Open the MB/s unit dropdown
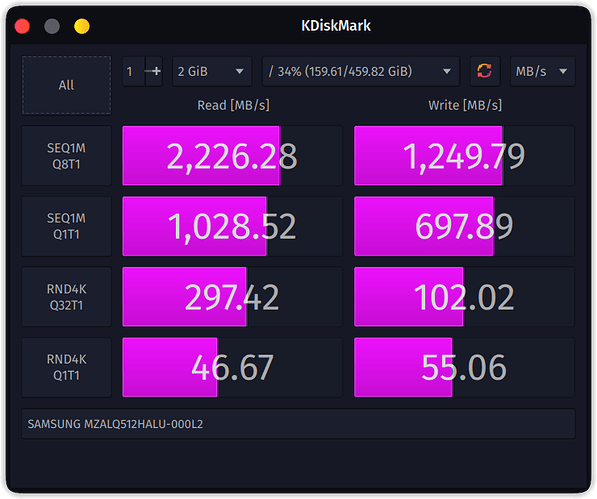The width and height of the screenshot is (597, 499). pyautogui.click(x=543, y=71)
